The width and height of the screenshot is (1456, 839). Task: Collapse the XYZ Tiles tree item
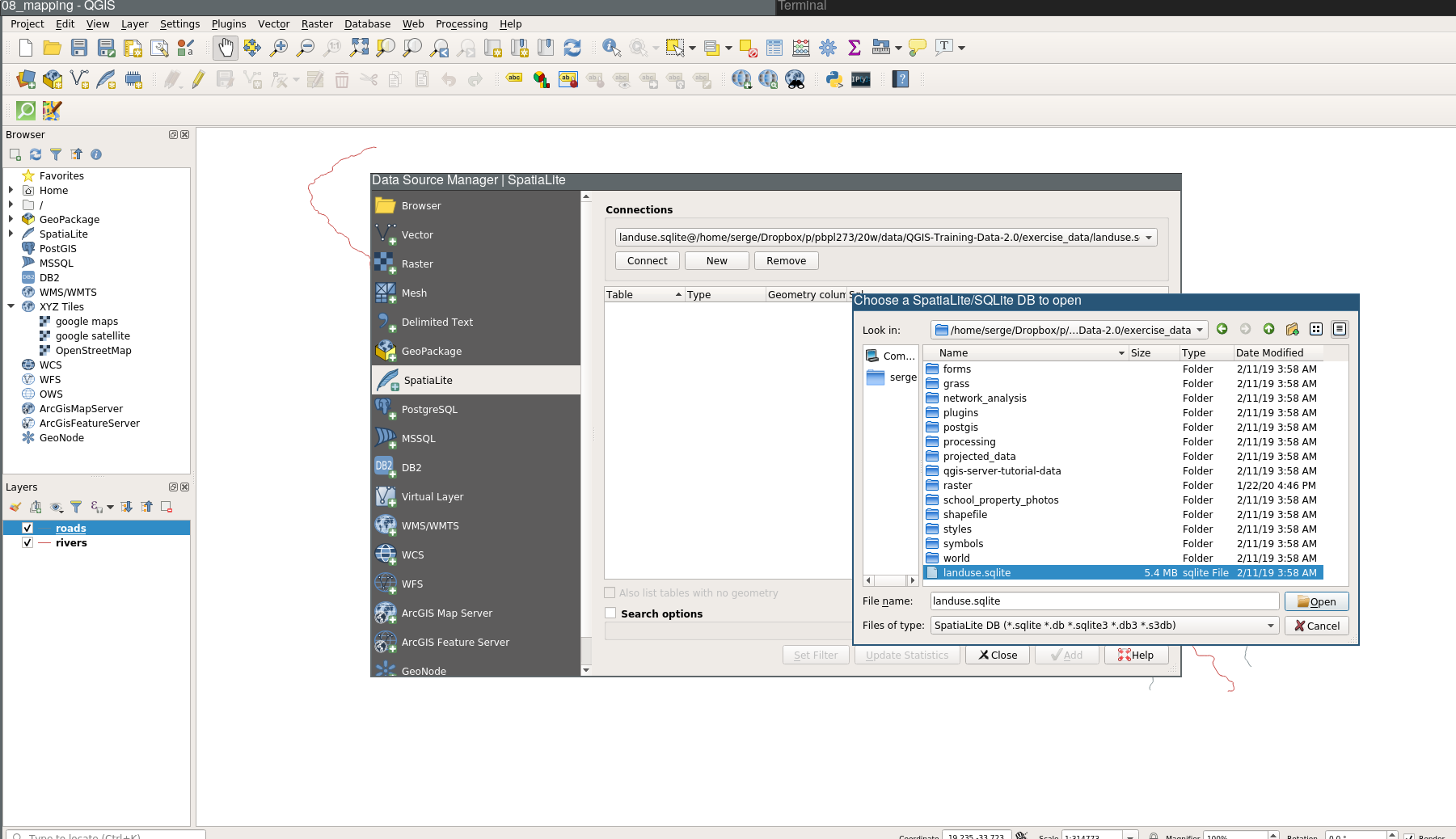[x=11, y=306]
